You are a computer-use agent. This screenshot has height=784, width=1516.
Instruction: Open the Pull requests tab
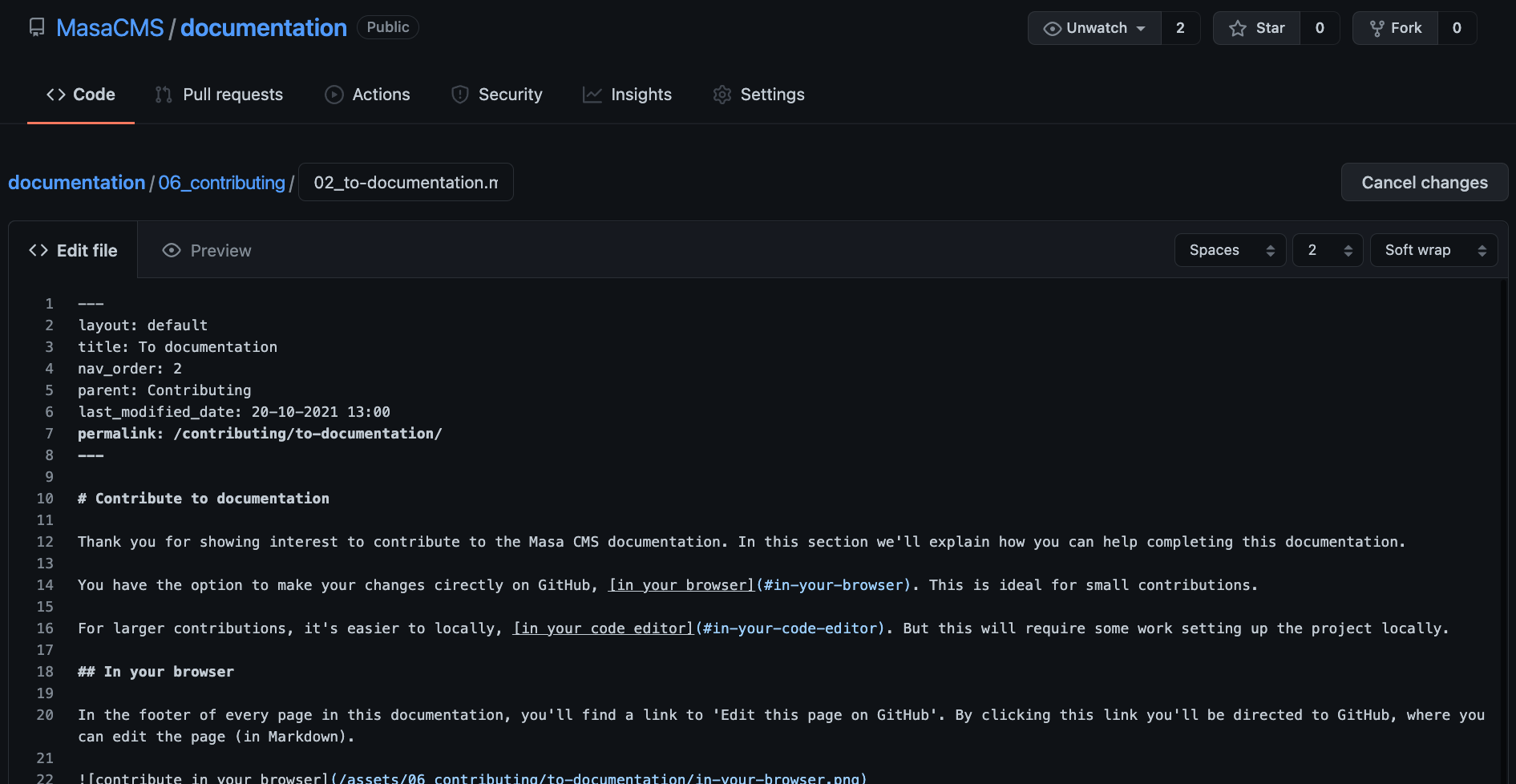click(219, 95)
